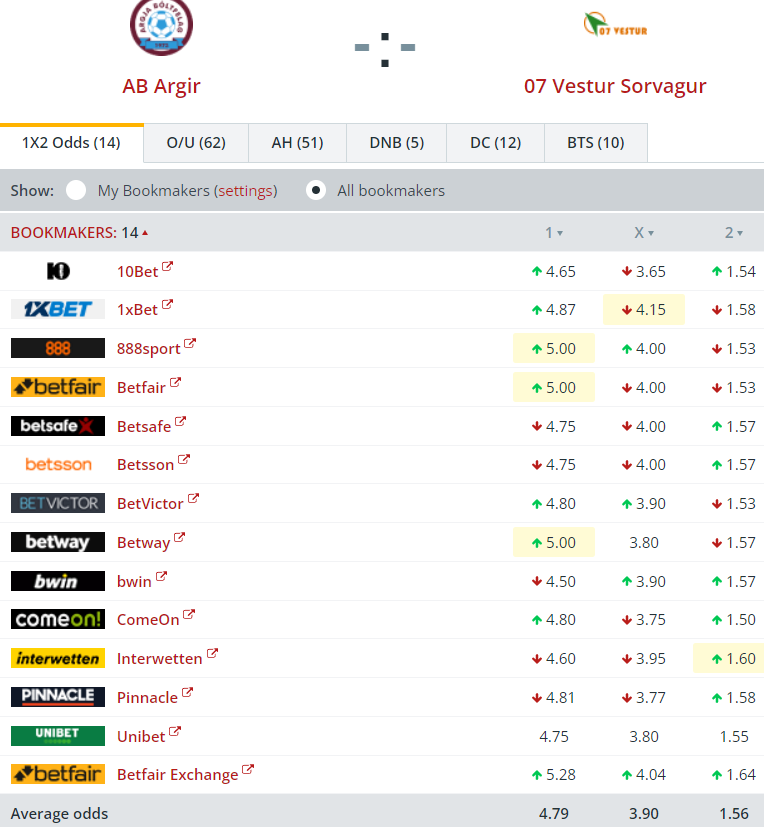Click the Interwetten logo image

pos(58,658)
